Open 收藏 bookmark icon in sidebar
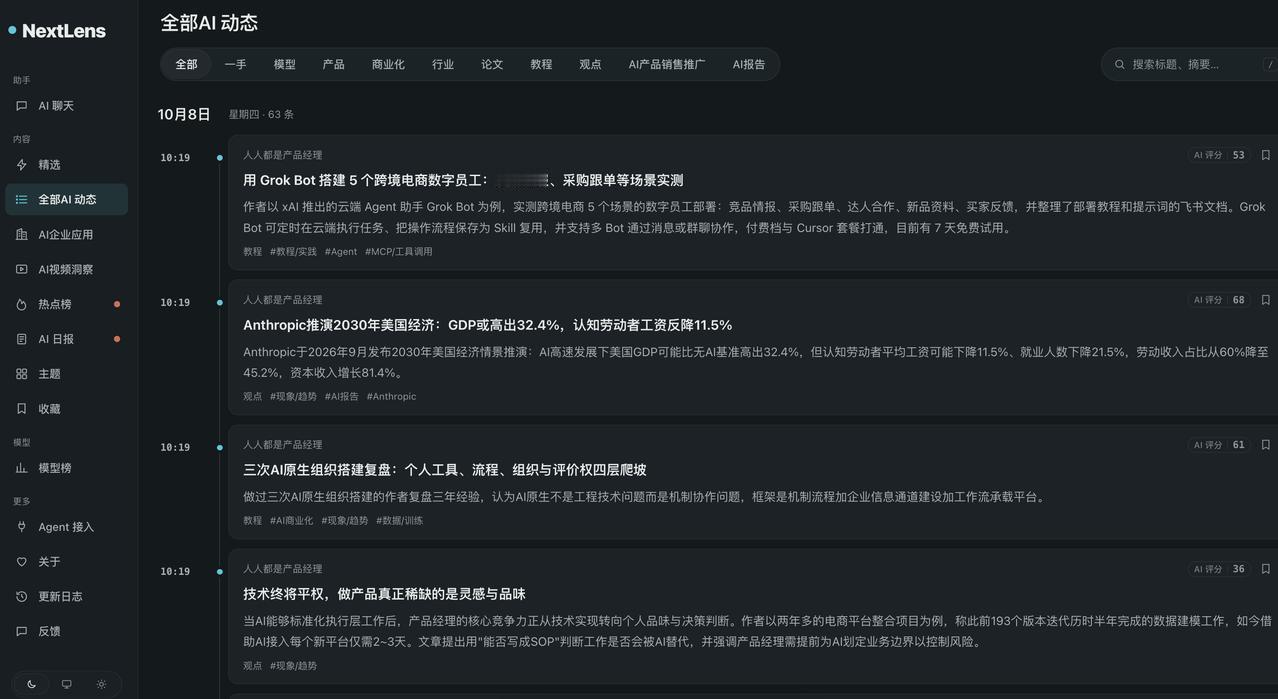 point(22,409)
